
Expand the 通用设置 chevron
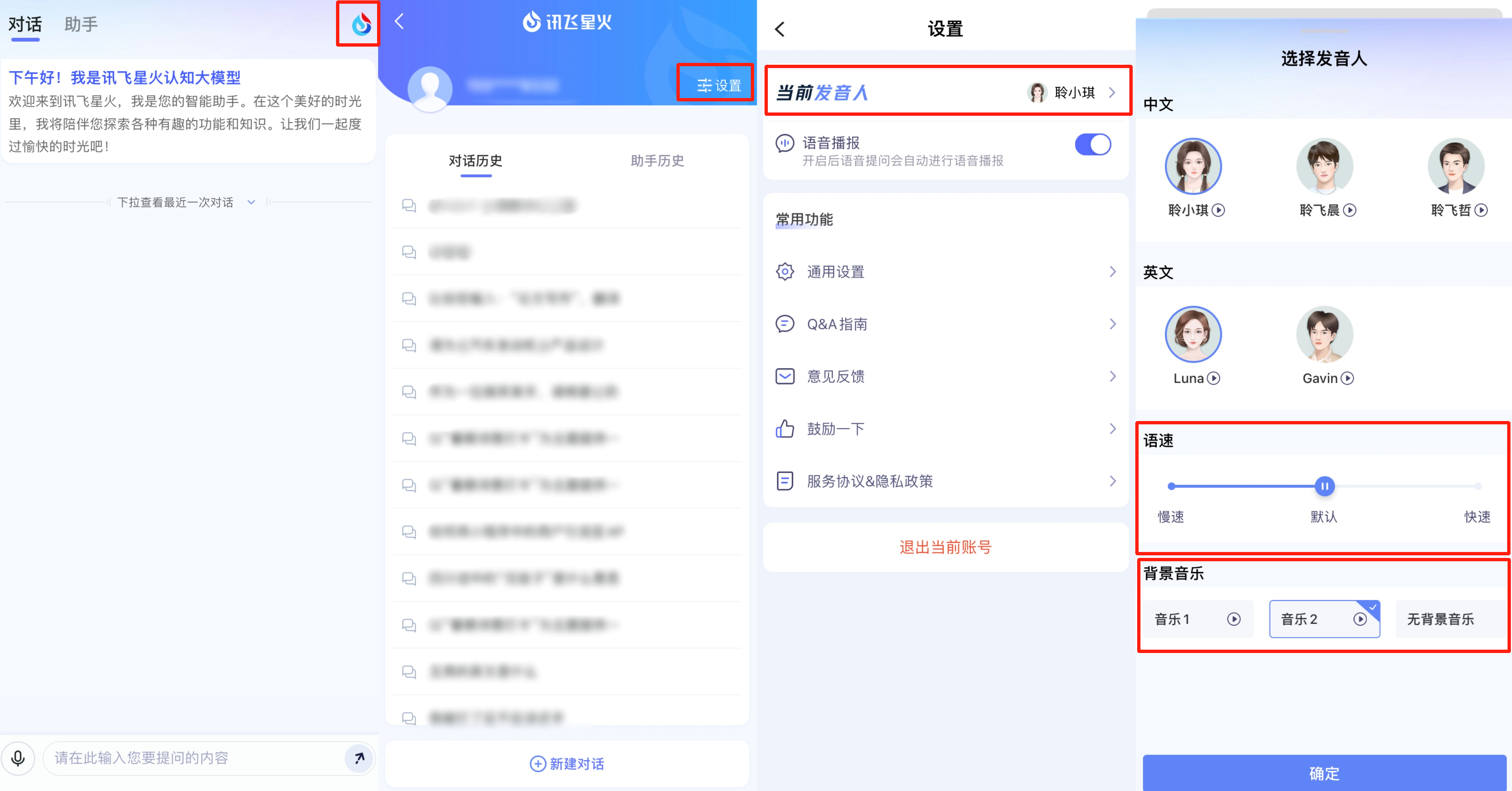[1113, 272]
